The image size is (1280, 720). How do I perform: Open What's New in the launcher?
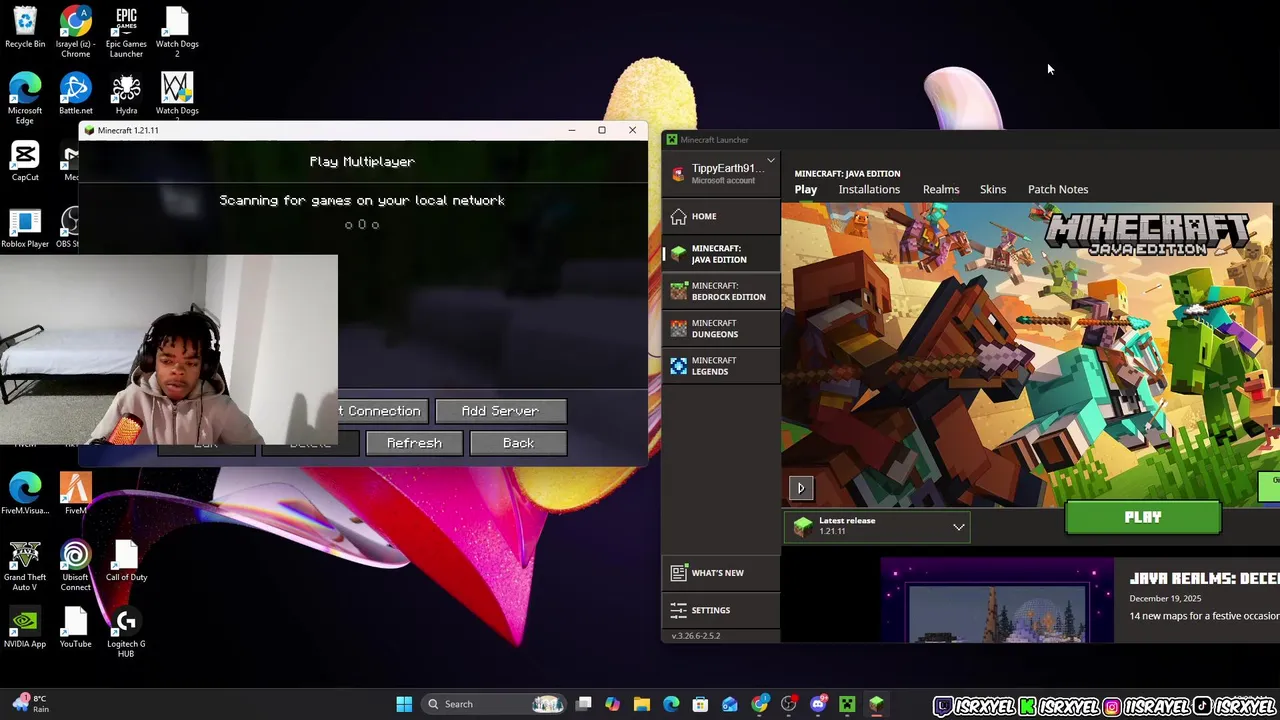tap(721, 573)
